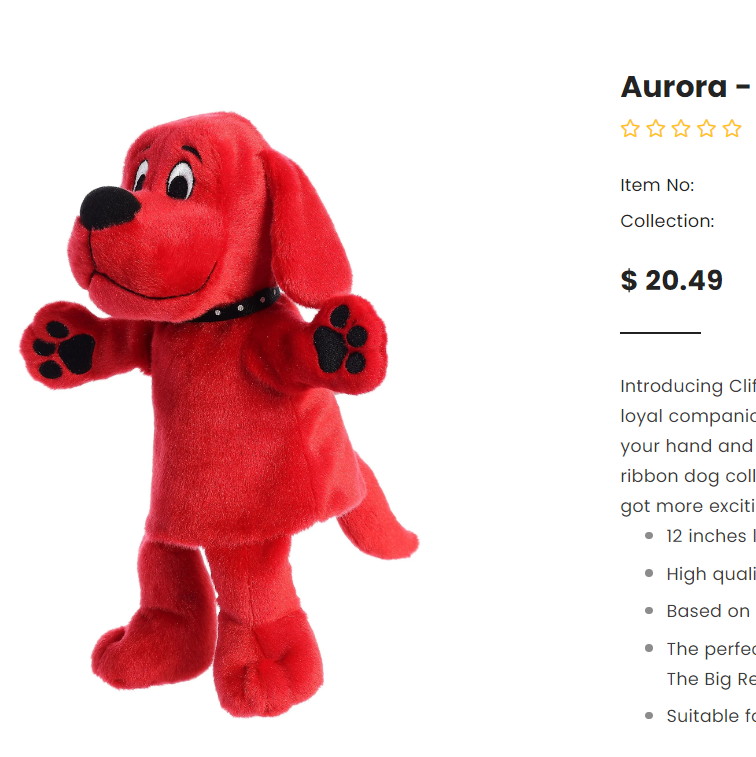Image resolution: width=756 pixels, height=757 pixels.
Task: Click The perfect bullet point text
Action: pyautogui.click(x=711, y=649)
